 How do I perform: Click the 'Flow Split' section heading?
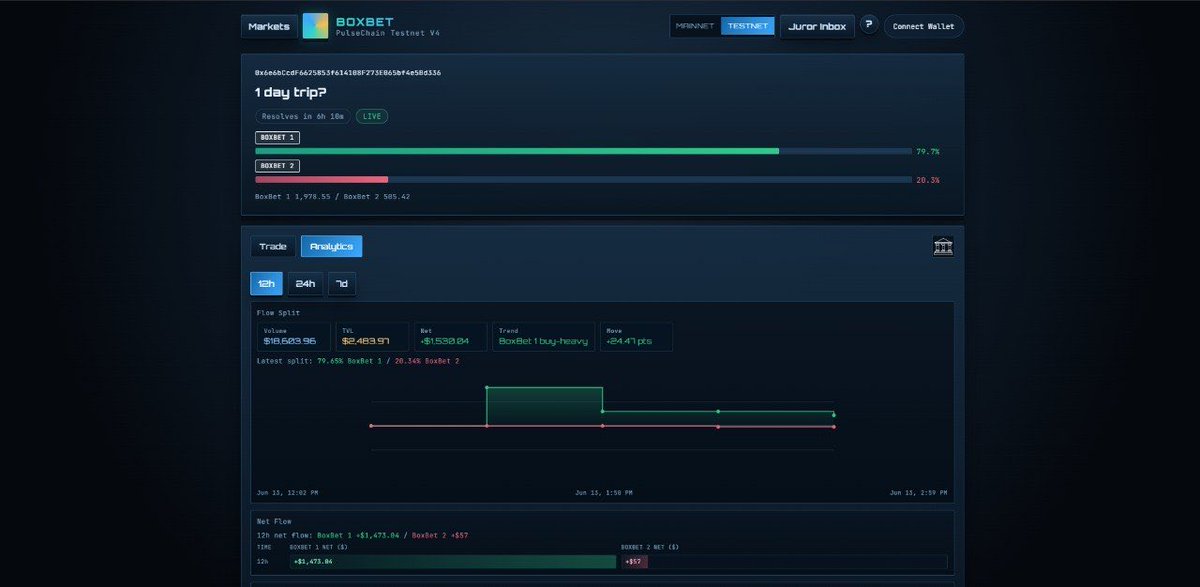279,312
